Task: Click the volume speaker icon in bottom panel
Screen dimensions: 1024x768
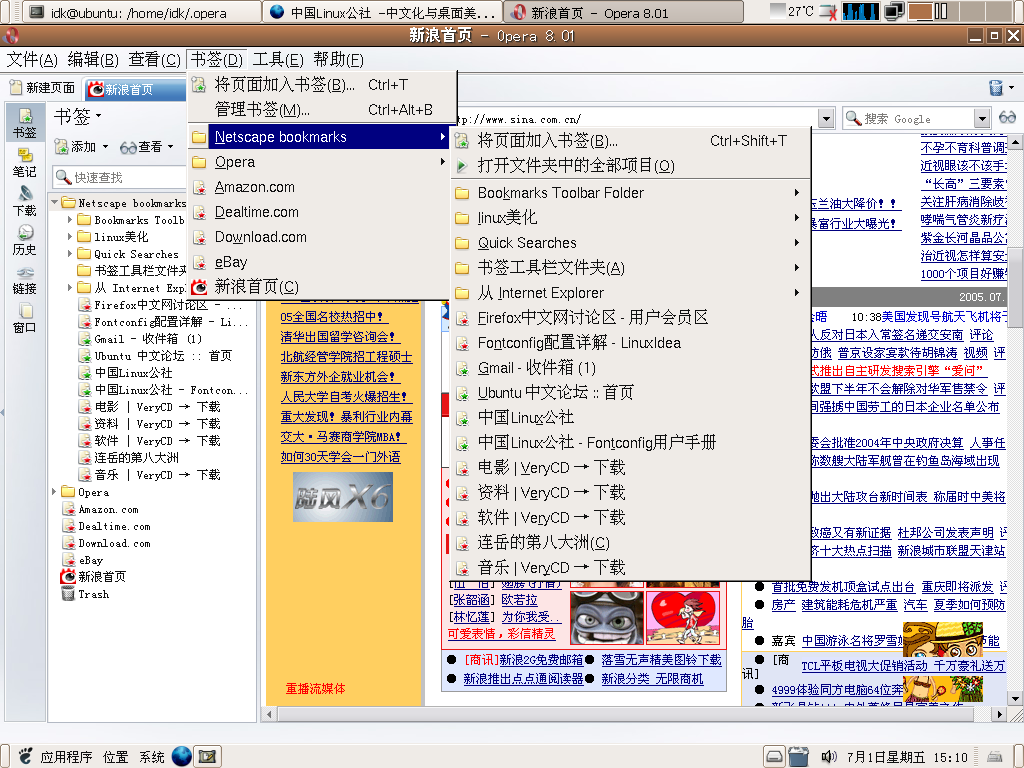Action: coord(828,757)
